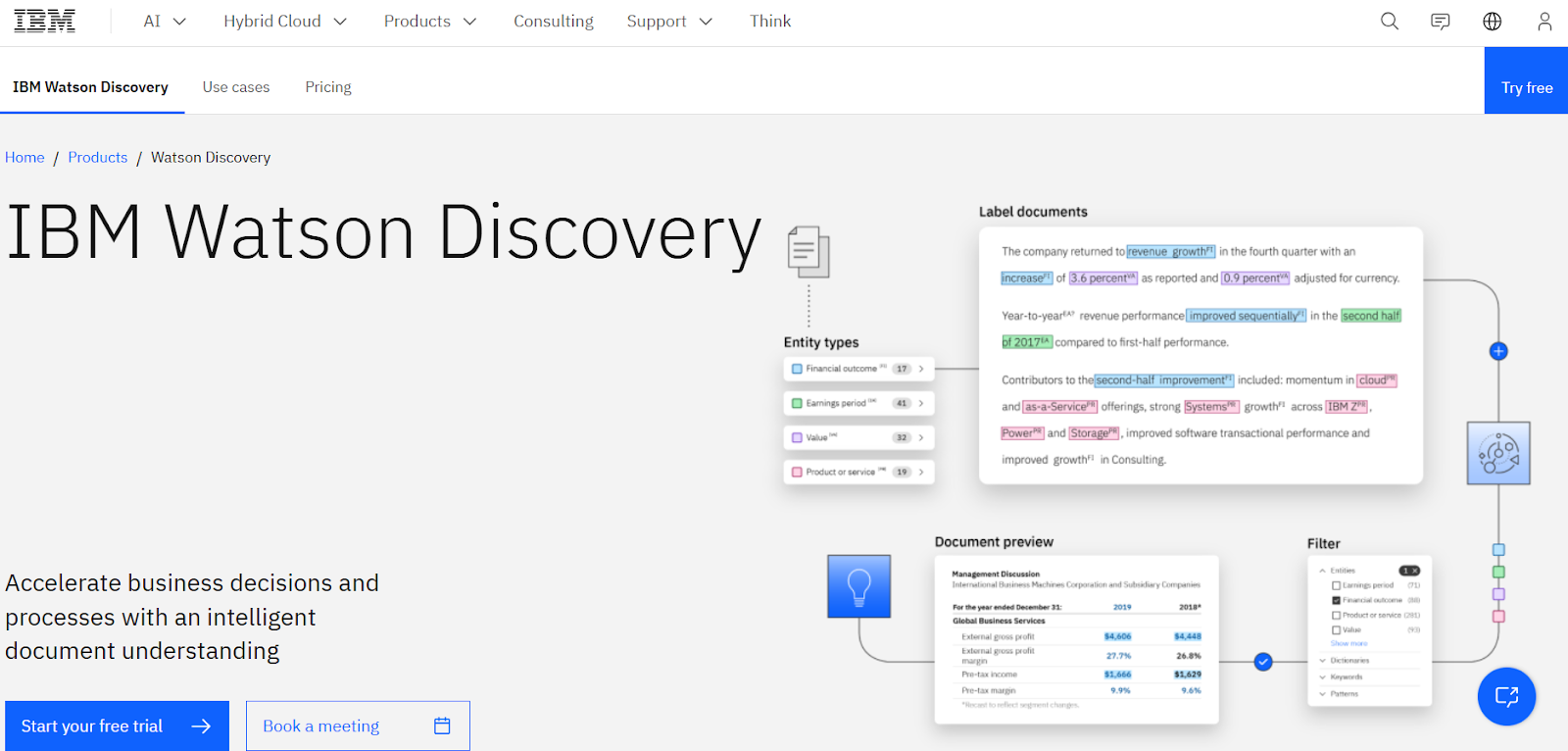Click Show more in the Filter panel
This screenshot has width=1568, height=751.
pos(1348,643)
